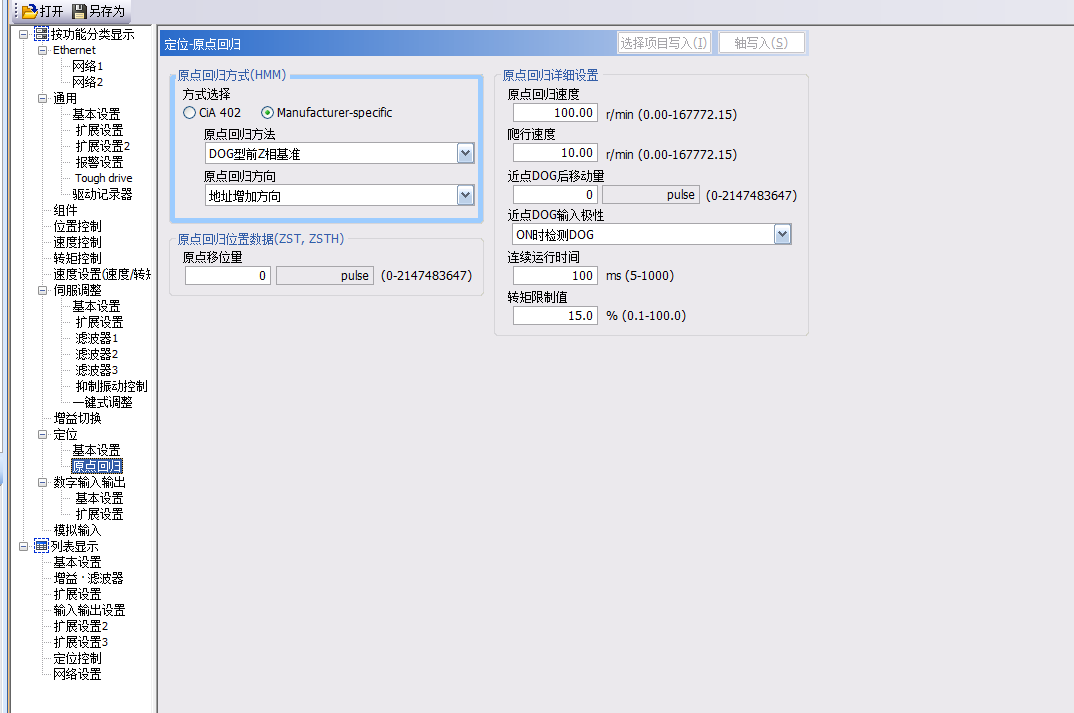Select 网络1 under Ethernet
1074x713 pixels.
click(87, 66)
